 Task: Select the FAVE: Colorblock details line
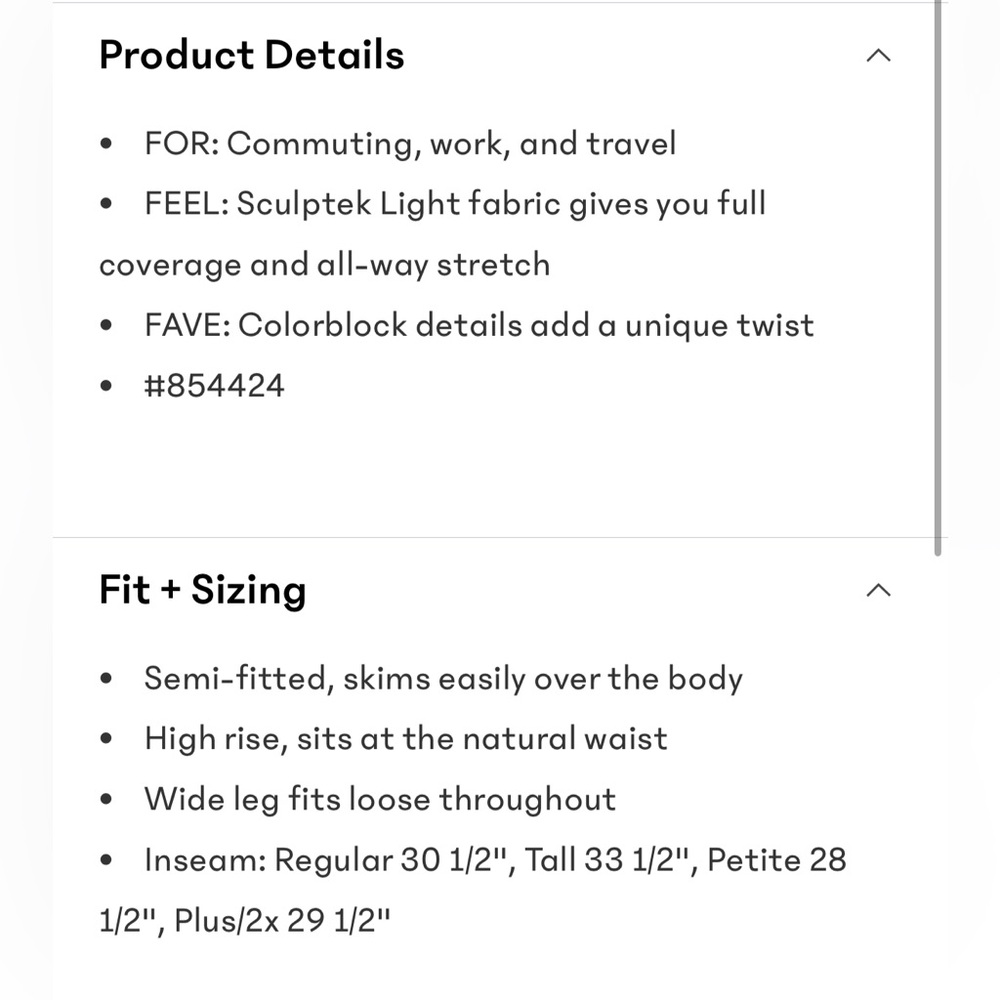coord(479,325)
